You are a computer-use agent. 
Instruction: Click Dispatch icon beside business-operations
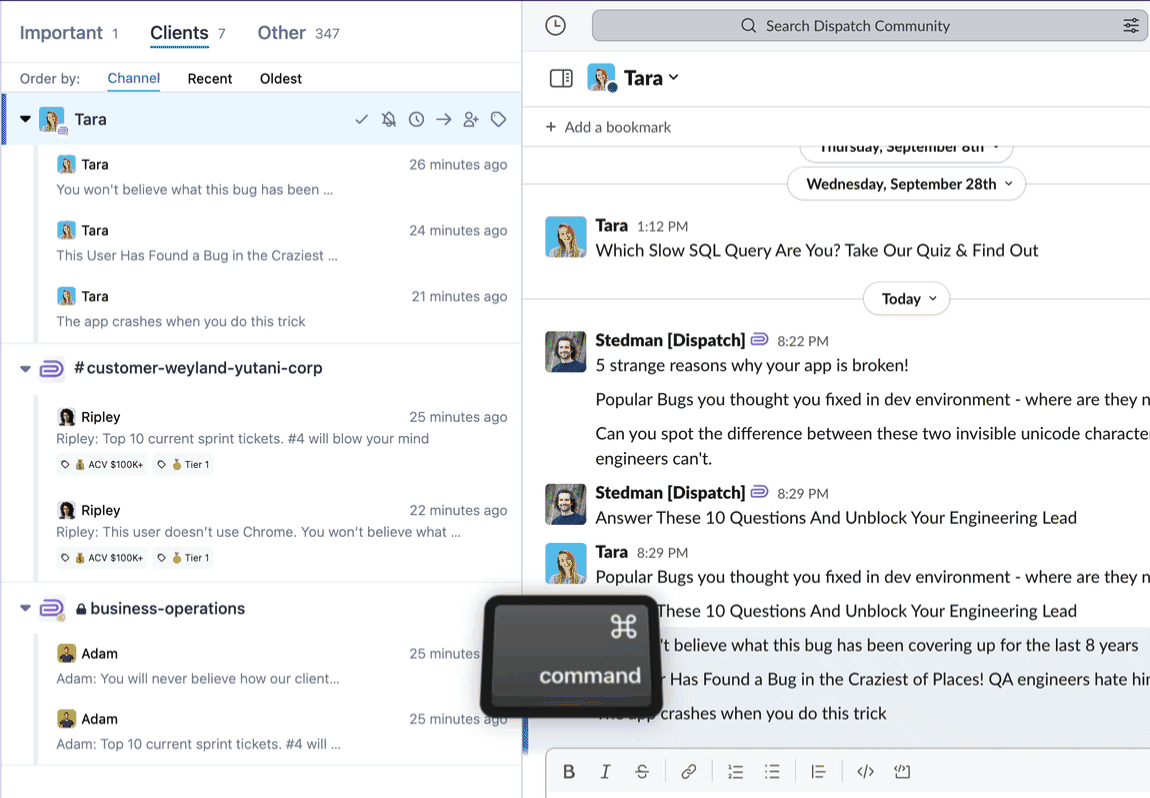[51, 609]
